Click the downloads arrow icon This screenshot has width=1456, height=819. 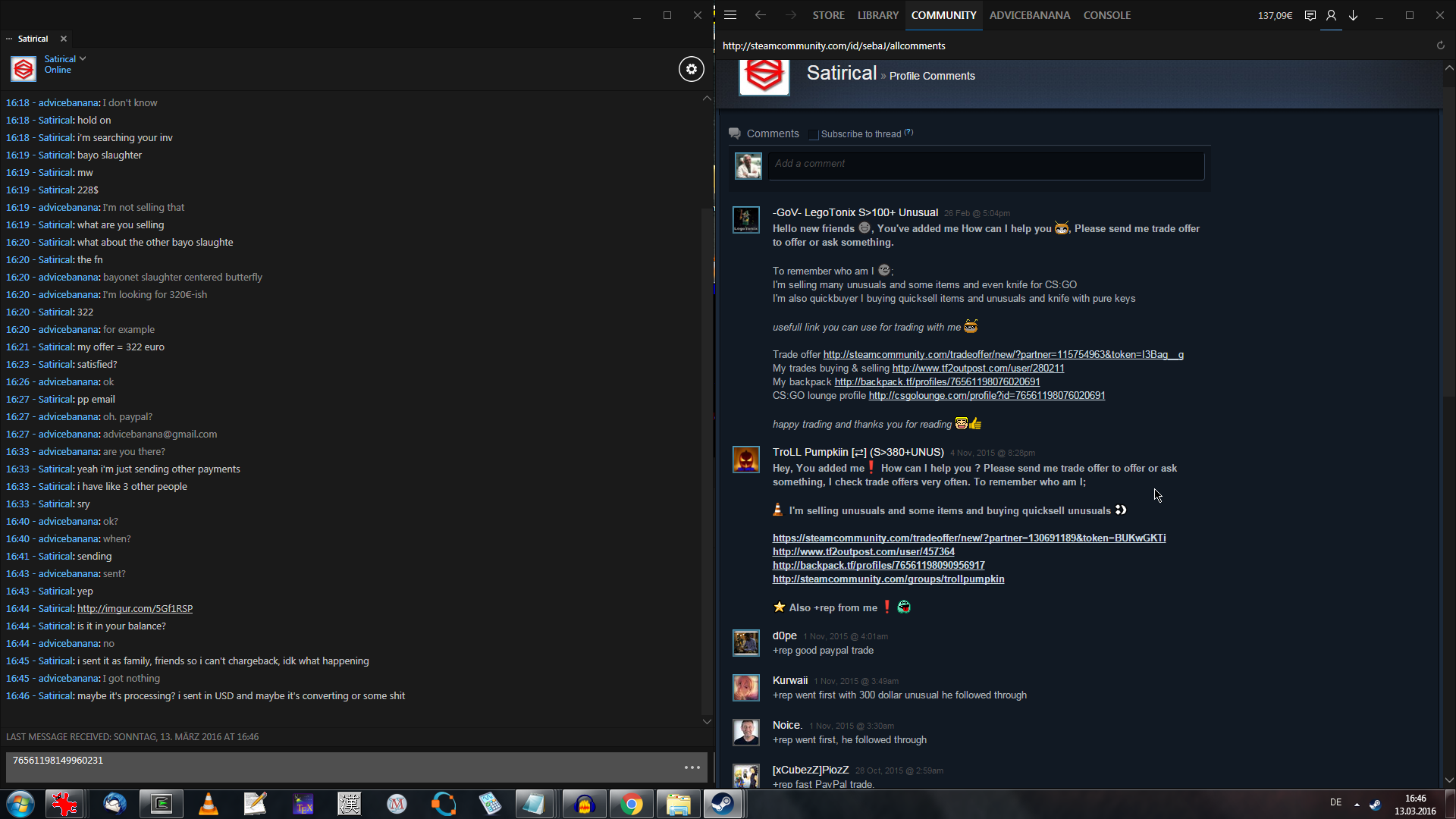[x=1353, y=15]
